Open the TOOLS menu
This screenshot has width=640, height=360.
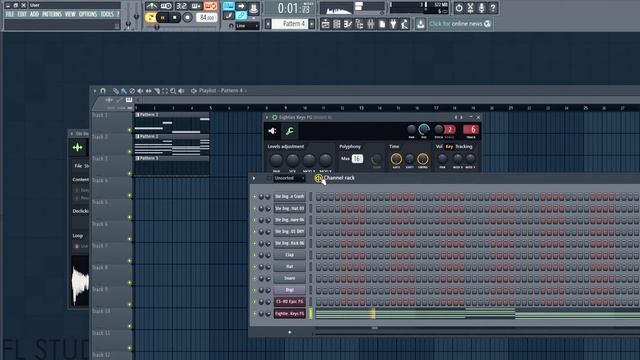(107, 14)
